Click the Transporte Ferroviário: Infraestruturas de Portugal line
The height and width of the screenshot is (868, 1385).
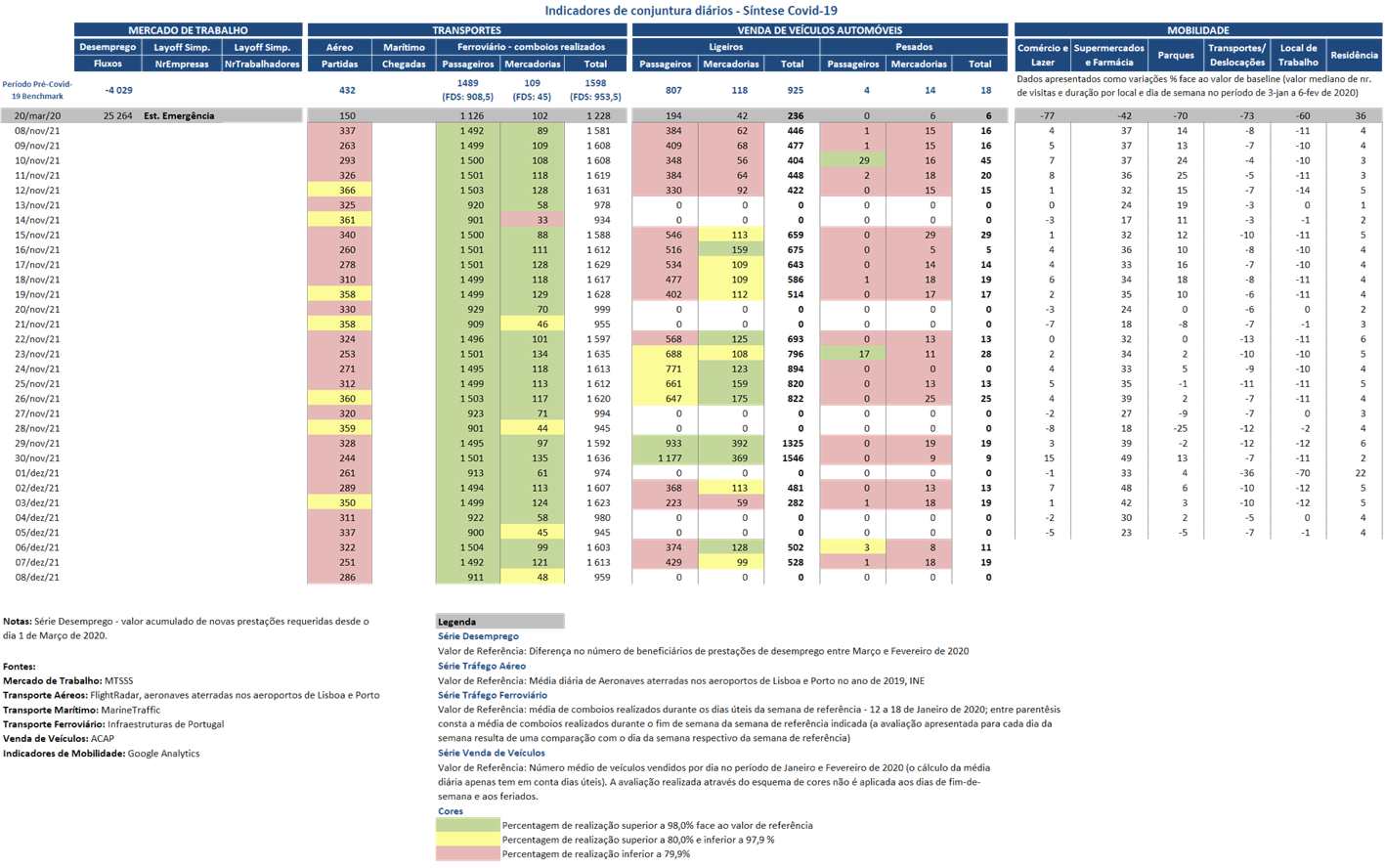coord(113,724)
